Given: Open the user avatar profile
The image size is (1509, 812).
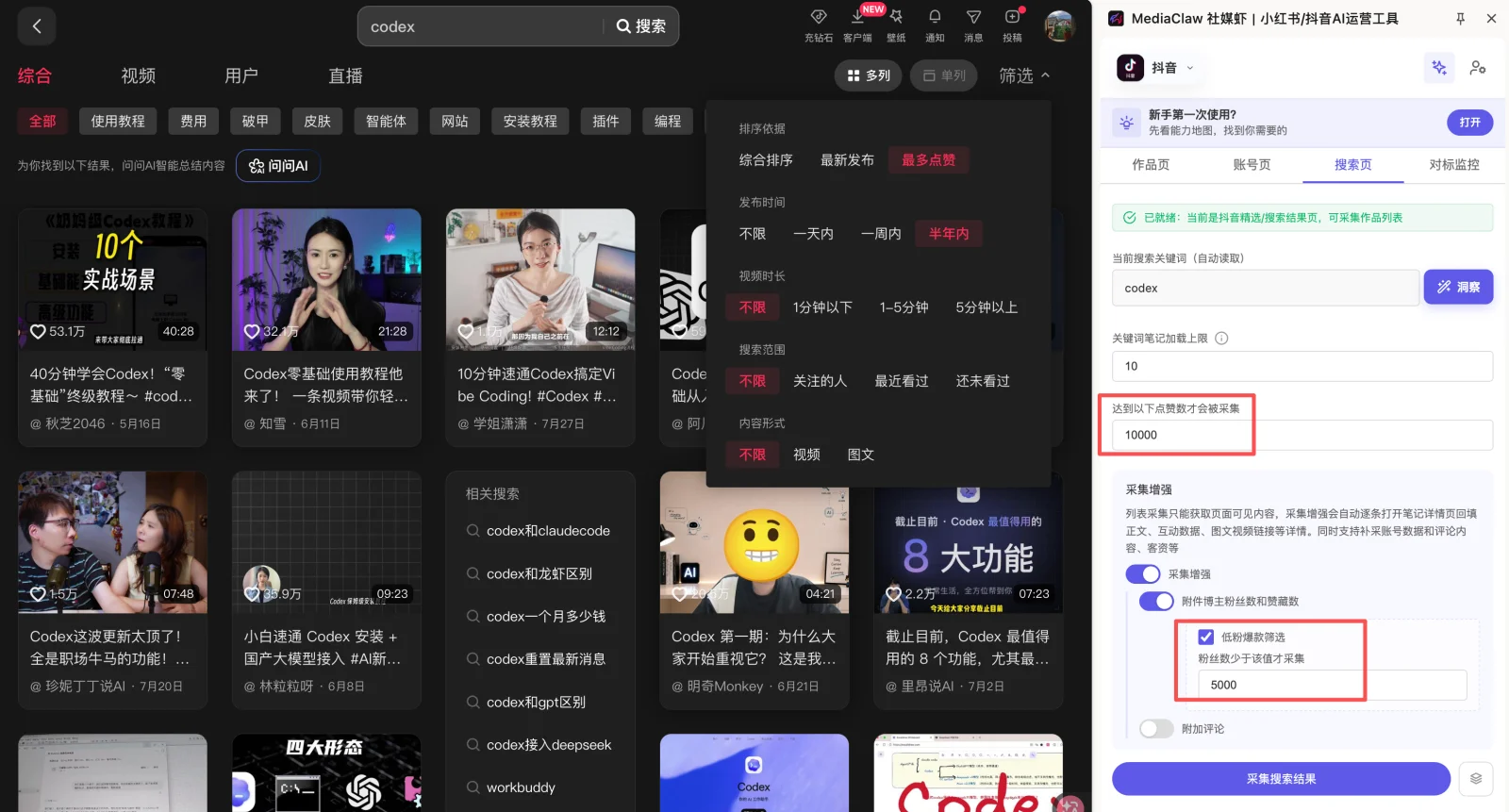Looking at the screenshot, I should [x=1060, y=26].
